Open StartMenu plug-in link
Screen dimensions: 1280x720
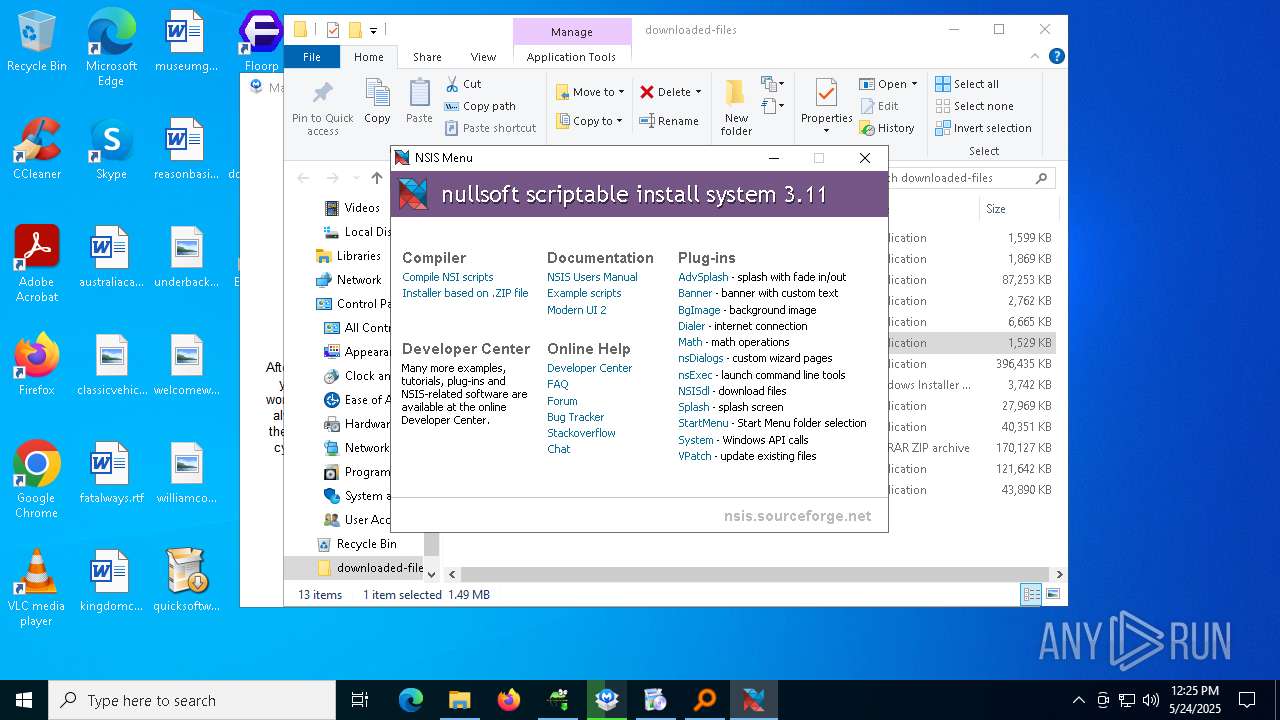point(703,423)
